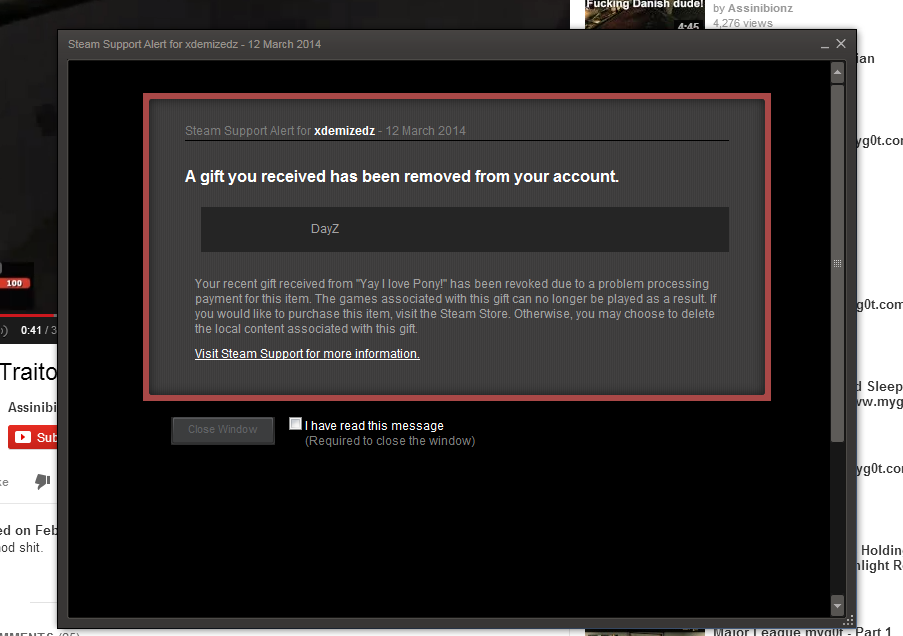Screen dimensions: 903x636
Task: Click the vertical scrollbar thumb in alert
Action: [837, 263]
